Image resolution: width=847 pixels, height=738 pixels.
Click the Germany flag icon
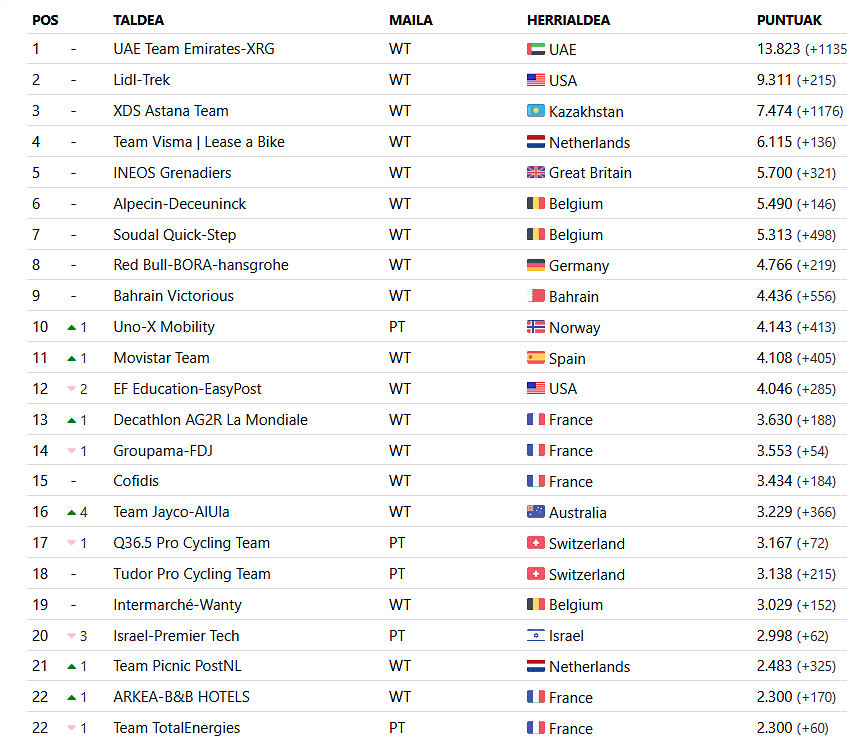536,265
